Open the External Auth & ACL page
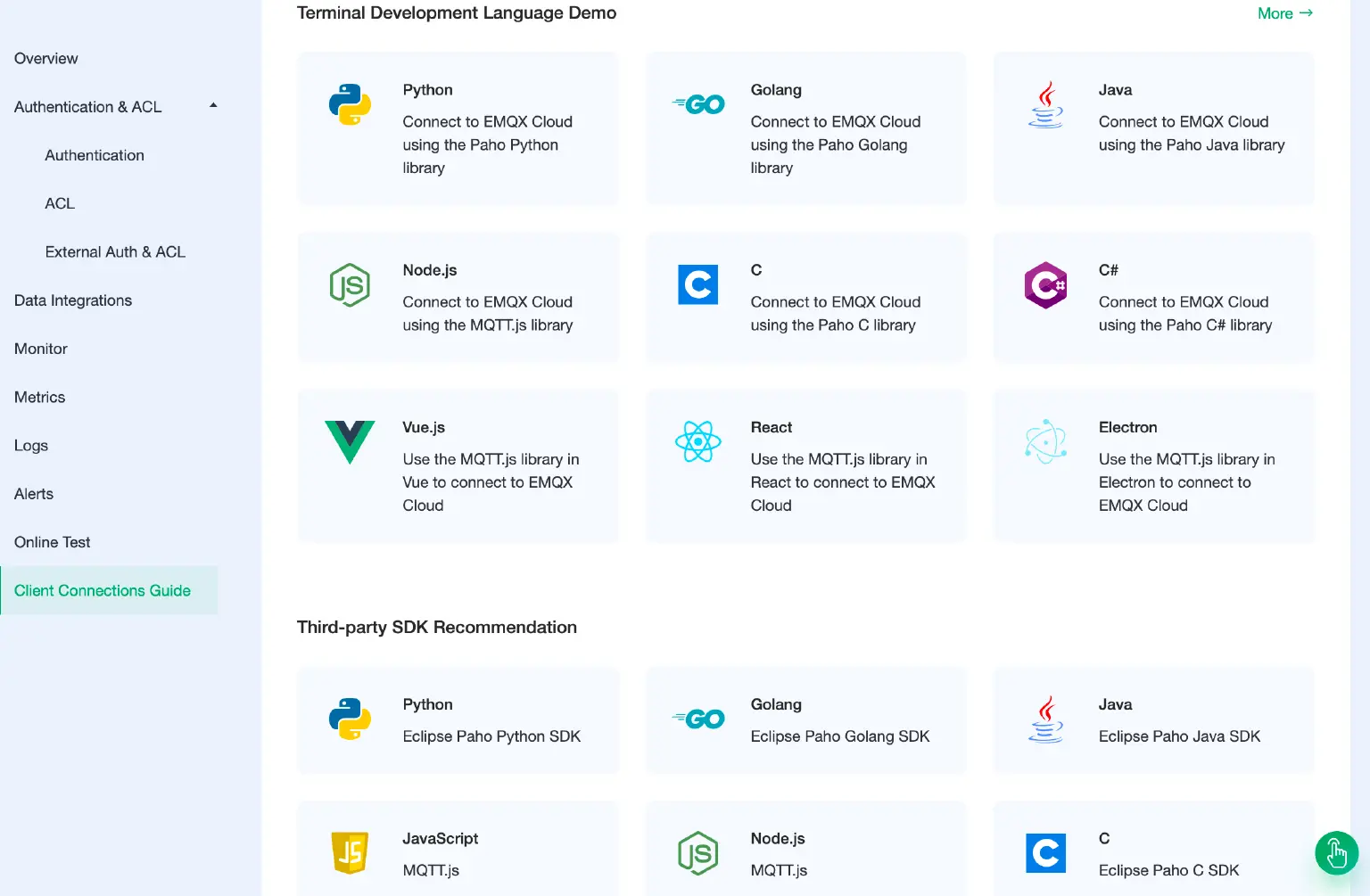The image size is (1370, 896). click(115, 251)
